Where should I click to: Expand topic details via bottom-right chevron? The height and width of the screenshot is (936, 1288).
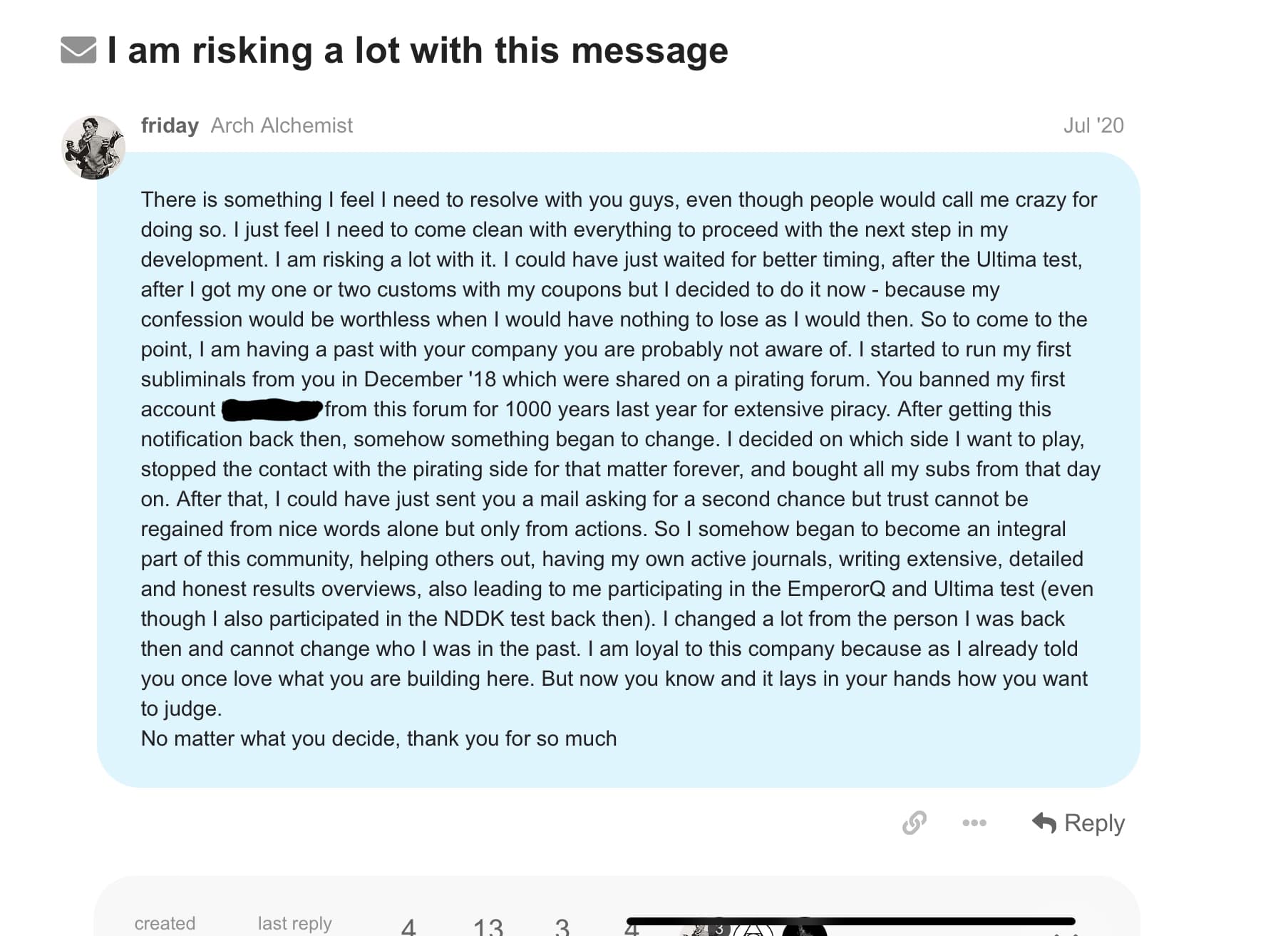(x=1066, y=932)
